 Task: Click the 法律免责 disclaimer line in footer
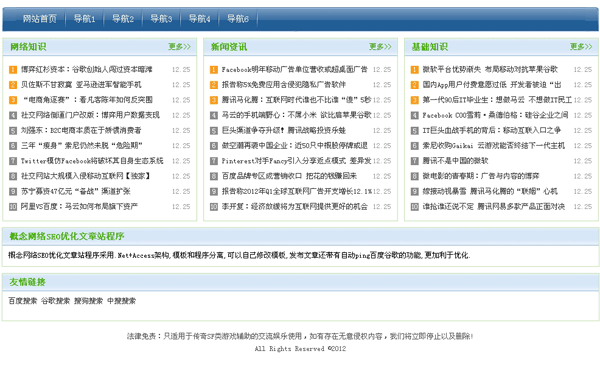300,336
